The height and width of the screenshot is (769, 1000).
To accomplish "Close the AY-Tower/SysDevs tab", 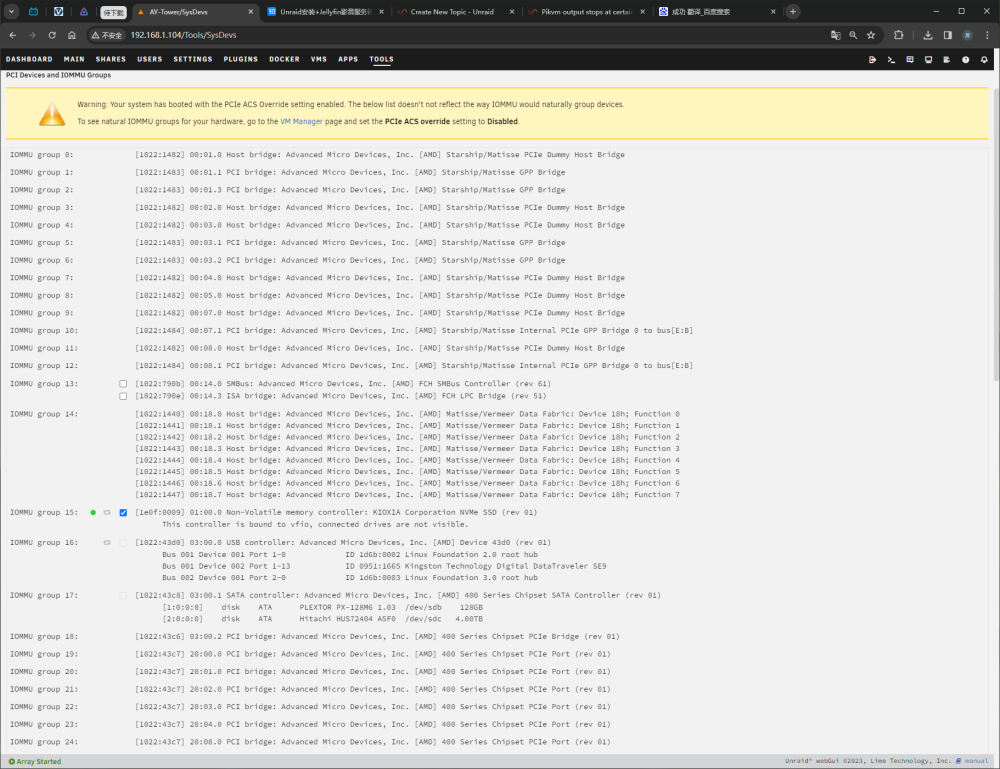I will pos(251,11).
